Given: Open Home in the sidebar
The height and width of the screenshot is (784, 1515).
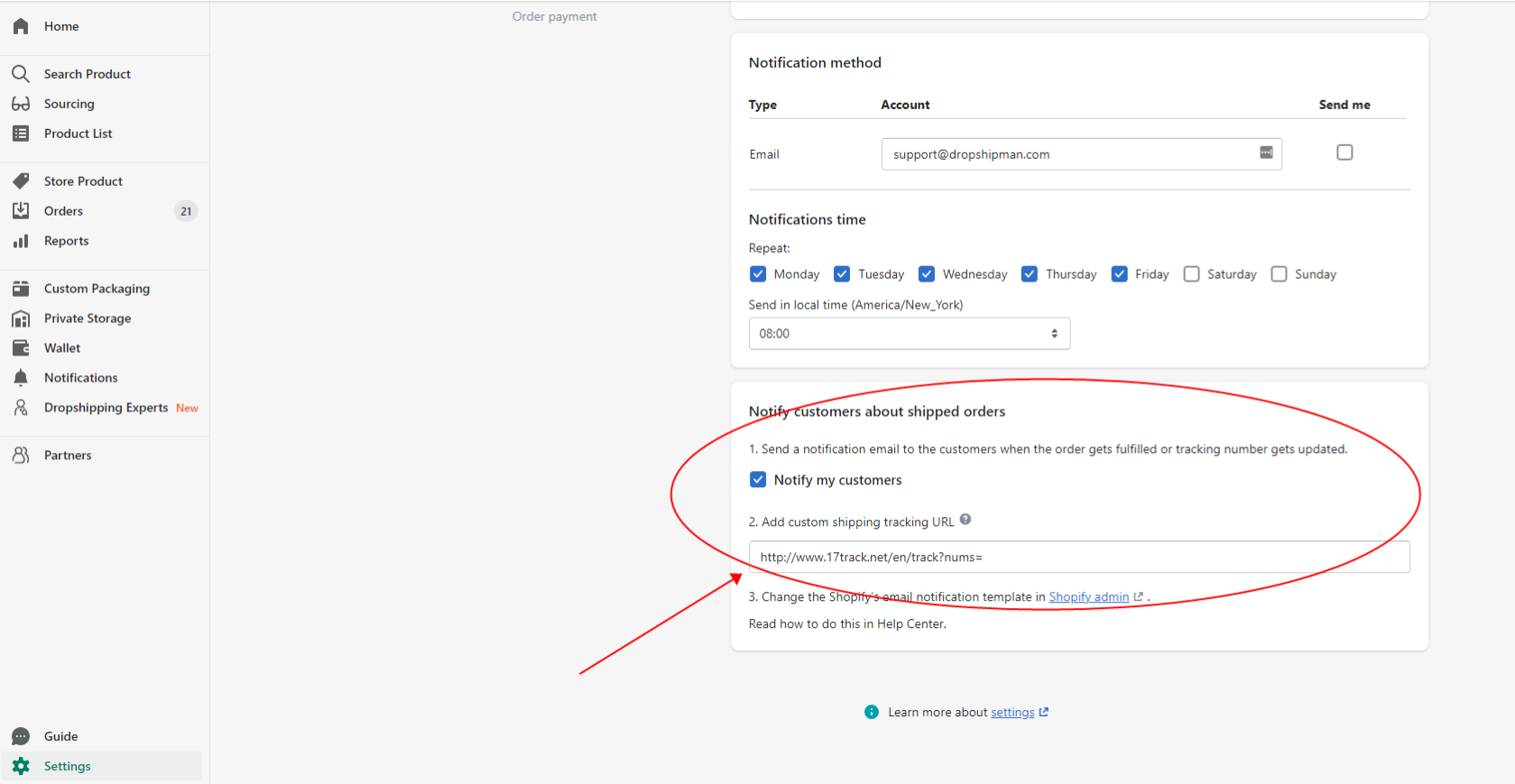Looking at the screenshot, I should coord(61,26).
